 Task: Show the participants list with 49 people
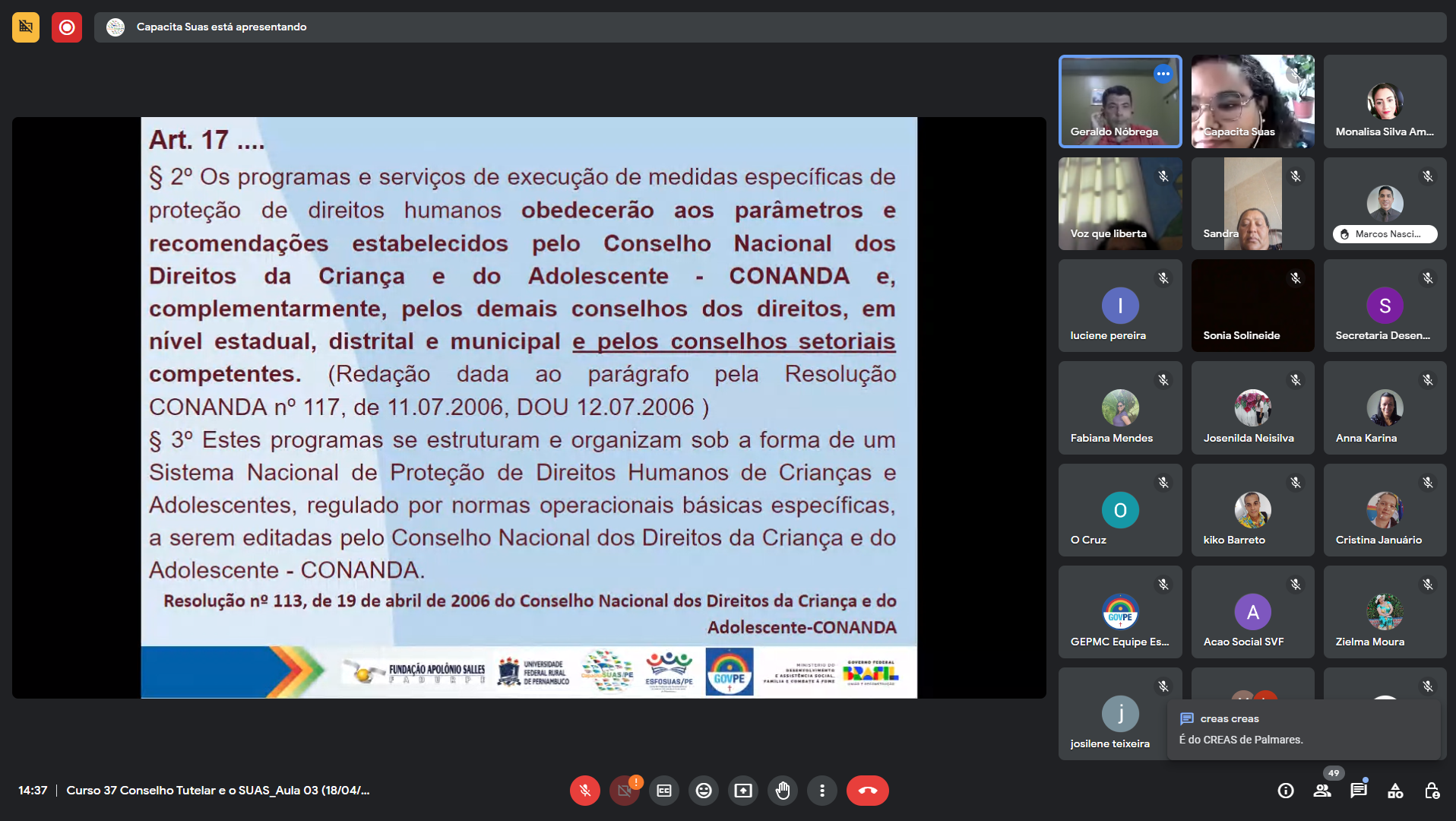click(x=1322, y=791)
